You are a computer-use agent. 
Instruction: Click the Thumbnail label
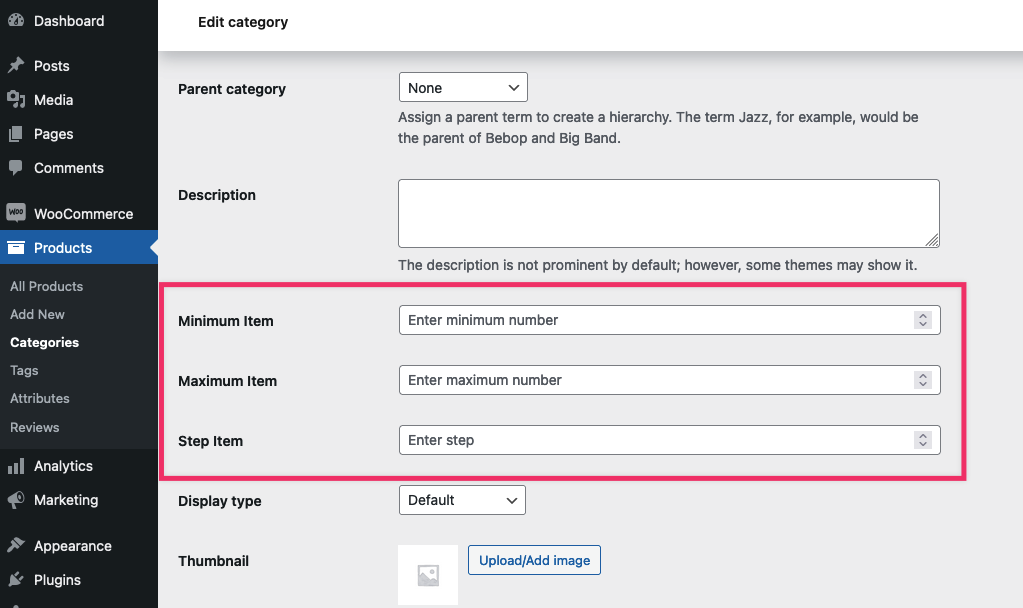click(x=213, y=561)
